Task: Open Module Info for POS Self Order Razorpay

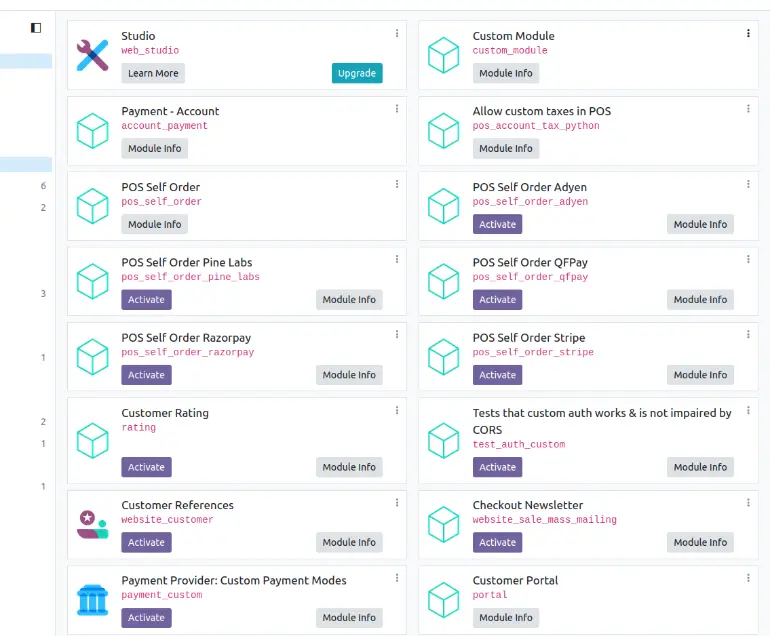Action: click(349, 375)
